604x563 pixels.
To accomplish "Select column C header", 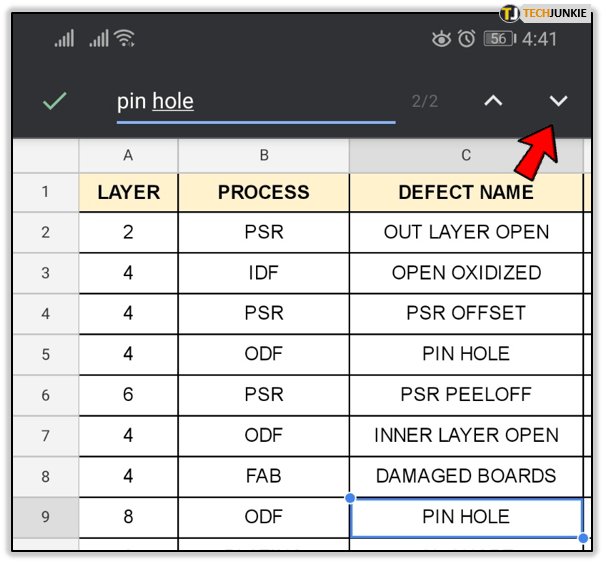I will click(x=466, y=155).
